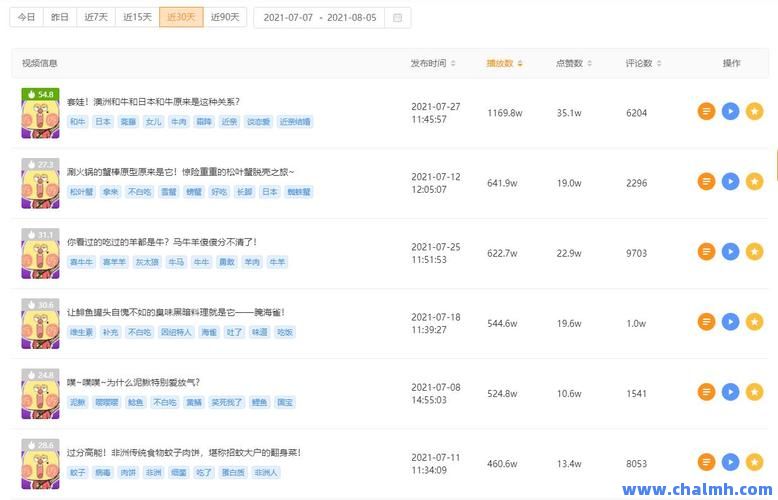Screen dimensions: 778x500
Task: Star the video with 622.7w plays
Action: pyautogui.click(x=754, y=251)
